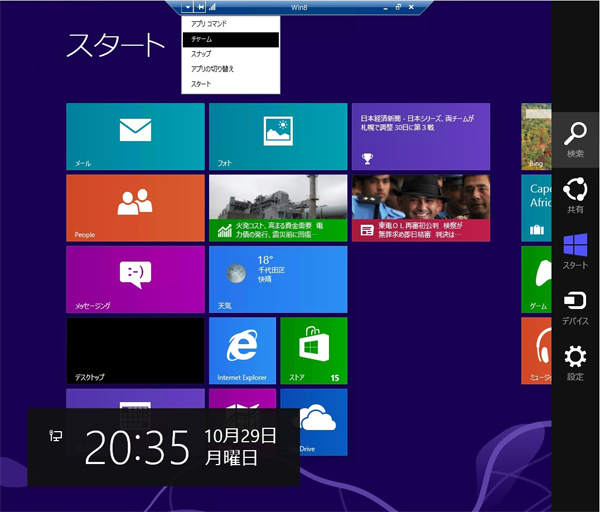The image size is (600, 512).
Task: Click the 20:35 clock display
Action: pos(137,447)
